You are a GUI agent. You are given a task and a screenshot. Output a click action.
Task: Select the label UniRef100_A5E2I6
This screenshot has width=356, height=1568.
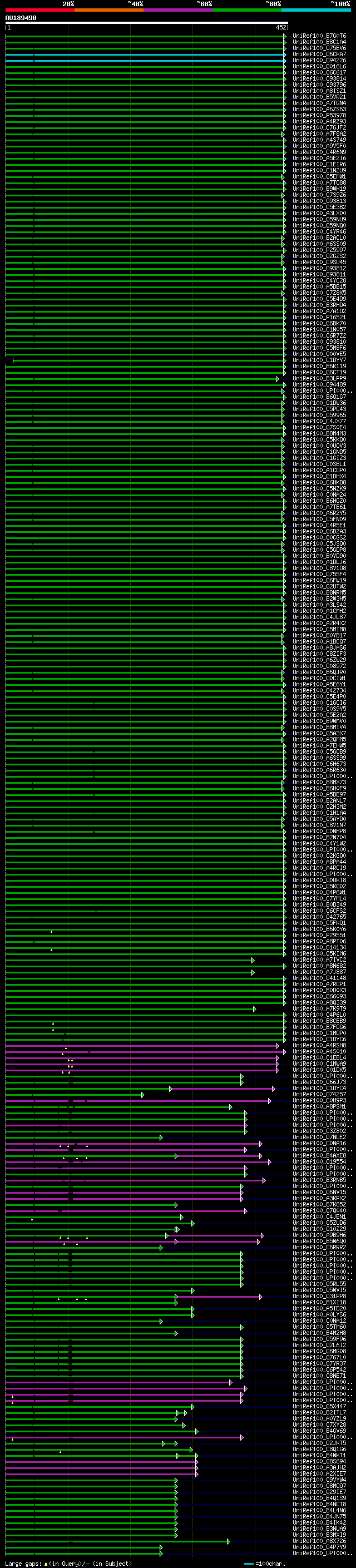pyautogui.click(x=319, y=157)
